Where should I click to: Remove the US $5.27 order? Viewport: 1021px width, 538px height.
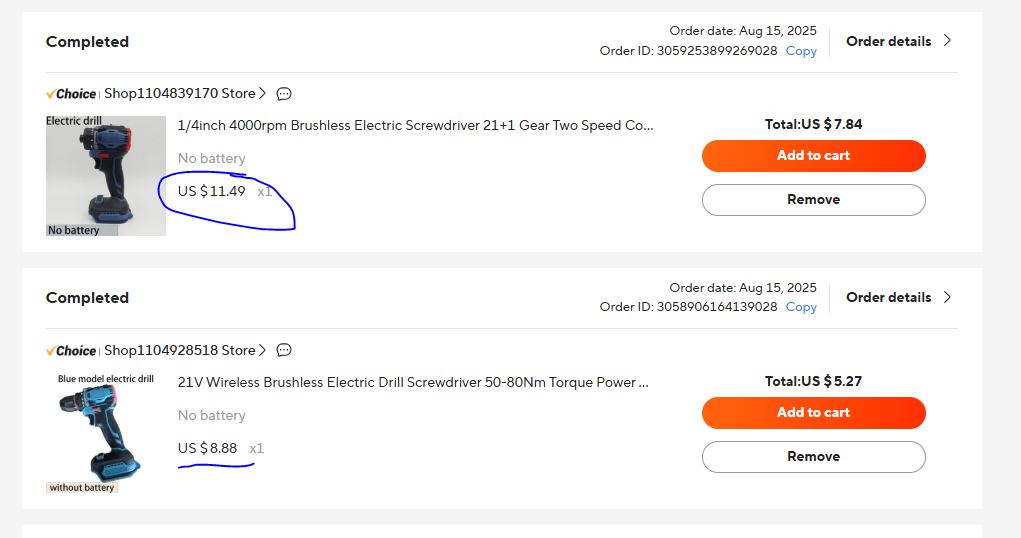click(813, 456)
